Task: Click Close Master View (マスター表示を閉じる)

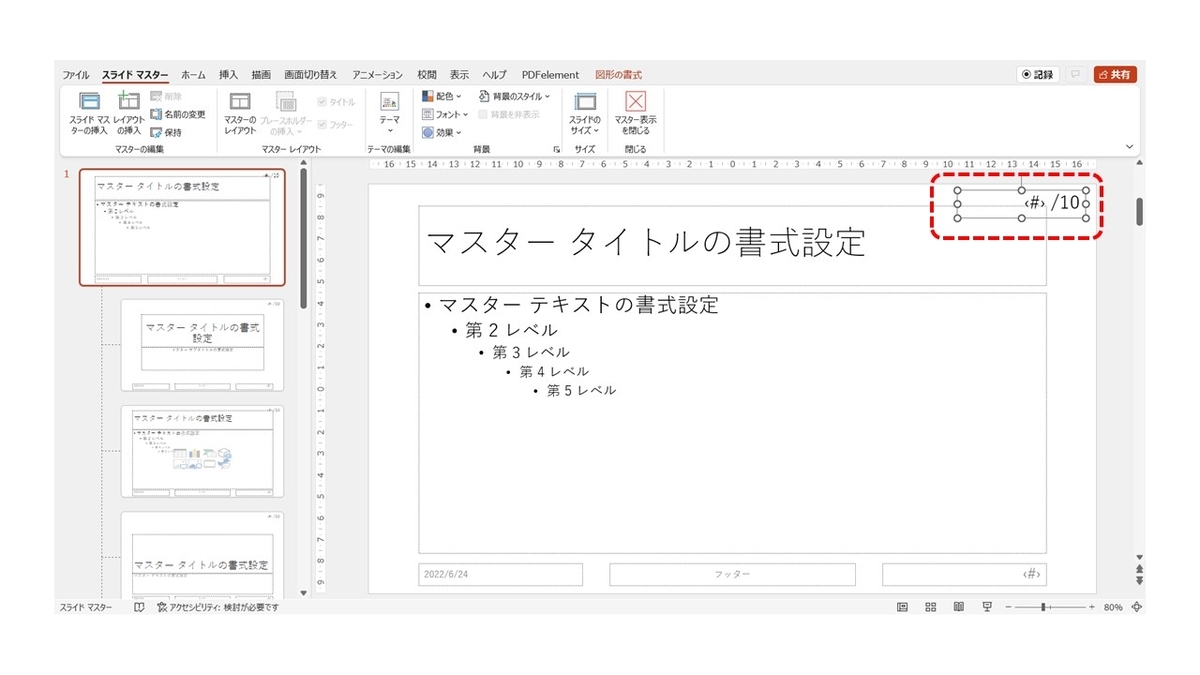Action: point(635,112)
